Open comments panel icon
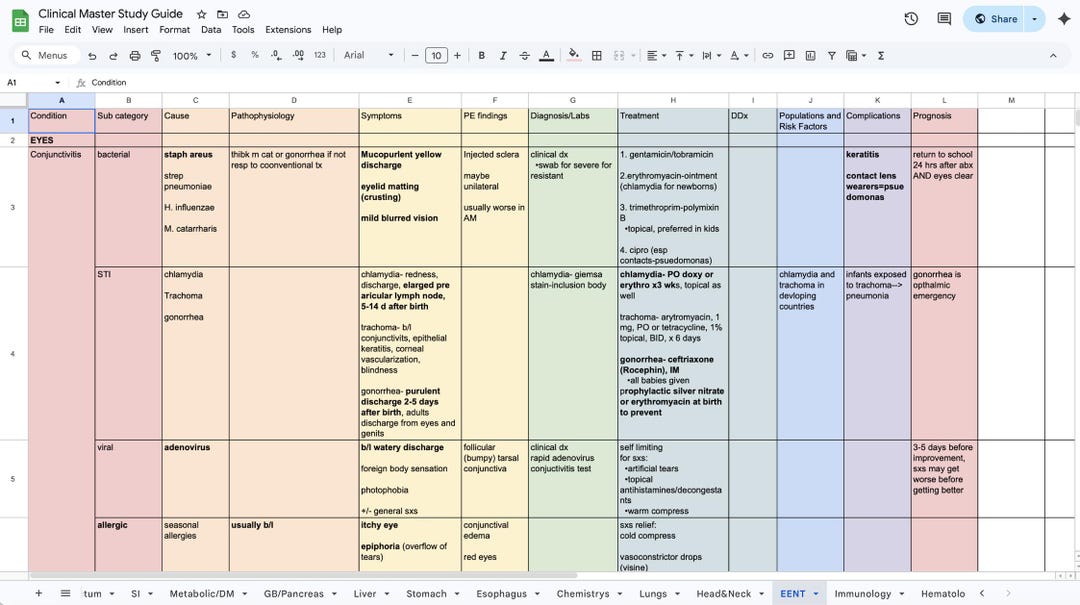 point(944,19)
